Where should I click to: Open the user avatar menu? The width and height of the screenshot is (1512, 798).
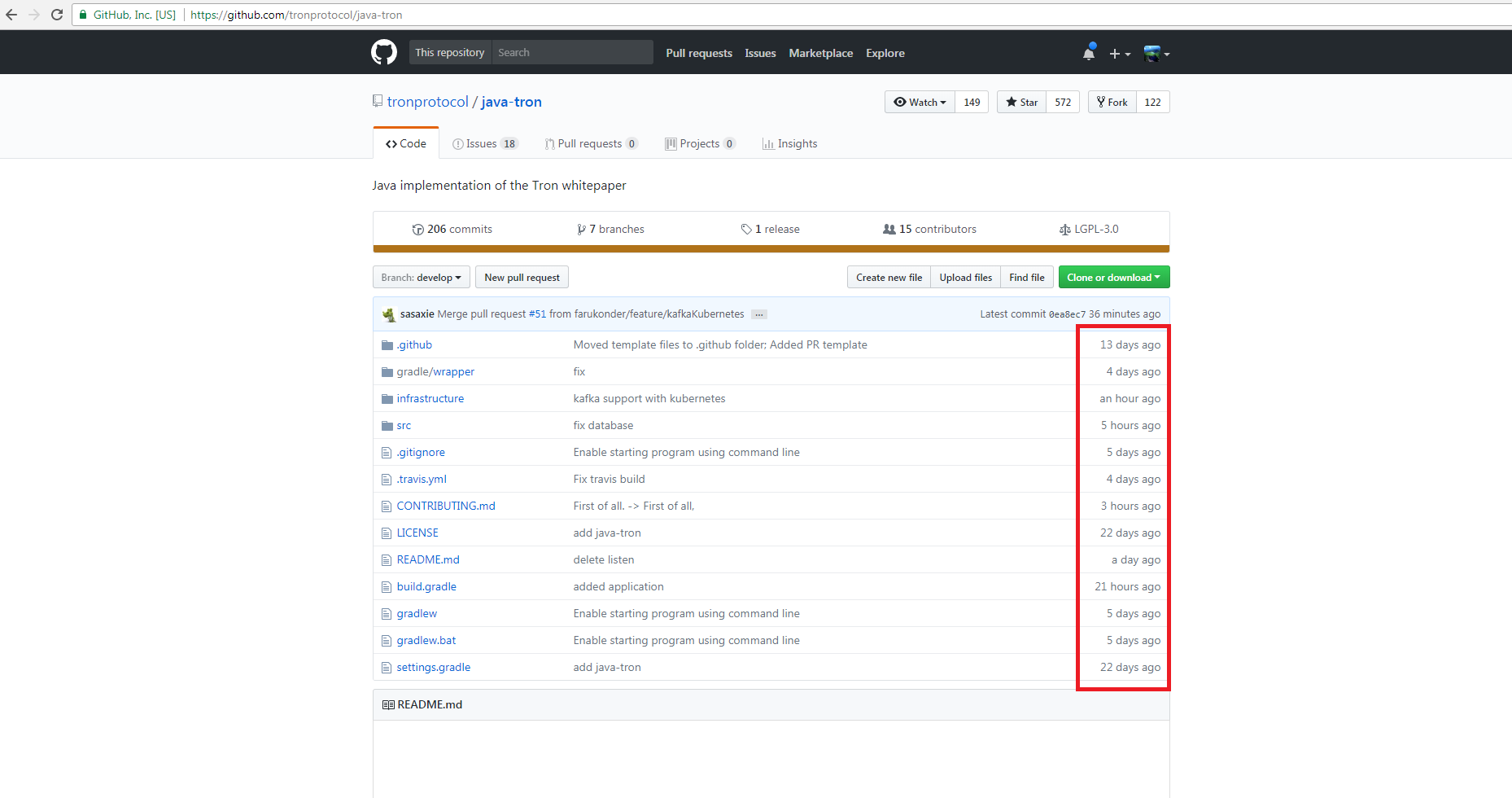pyautogui.click(x=1156, y=54)
